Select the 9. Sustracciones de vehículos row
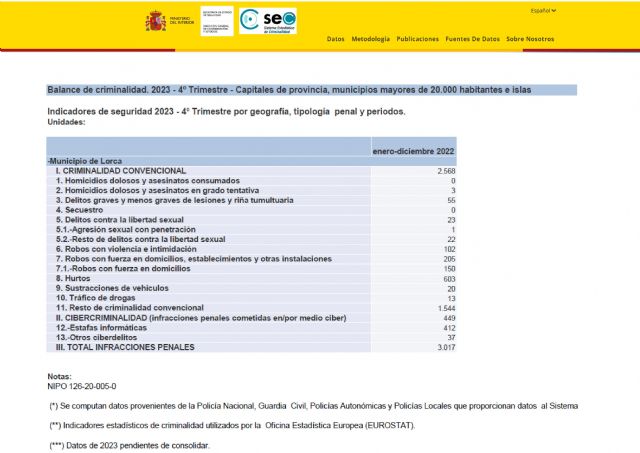 [x=114, y=288]
